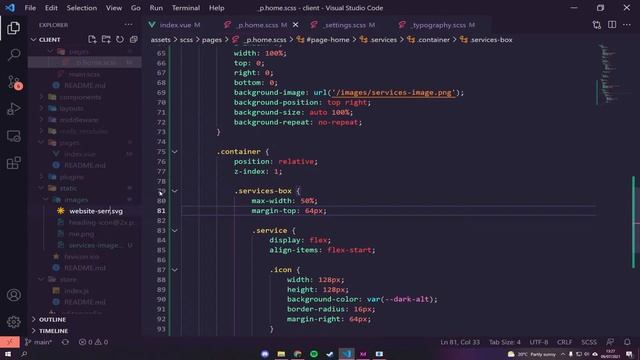The width and height of the screenshot is (640, 360).
Task: Open the Go menu
Action: [136, 8]
